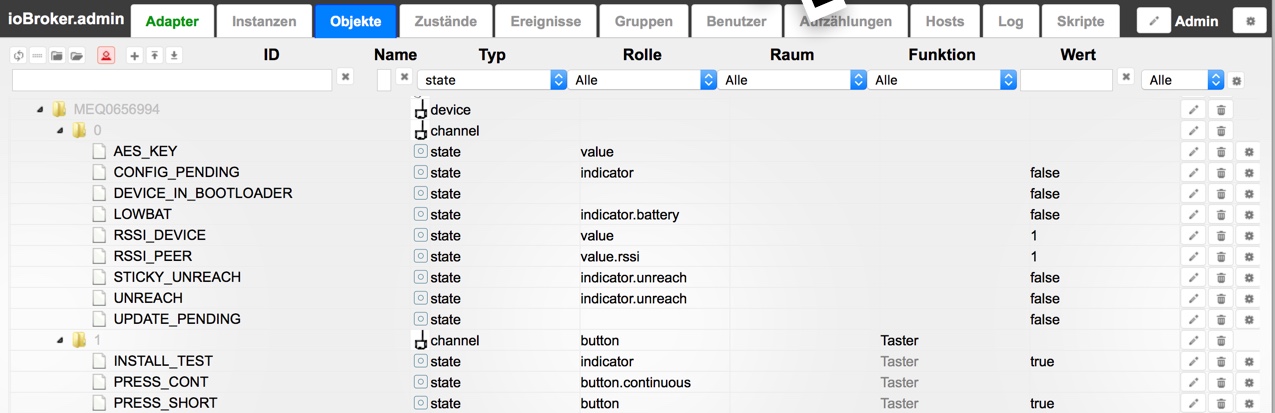Toggle the list view mode button

tap(38, 56)
